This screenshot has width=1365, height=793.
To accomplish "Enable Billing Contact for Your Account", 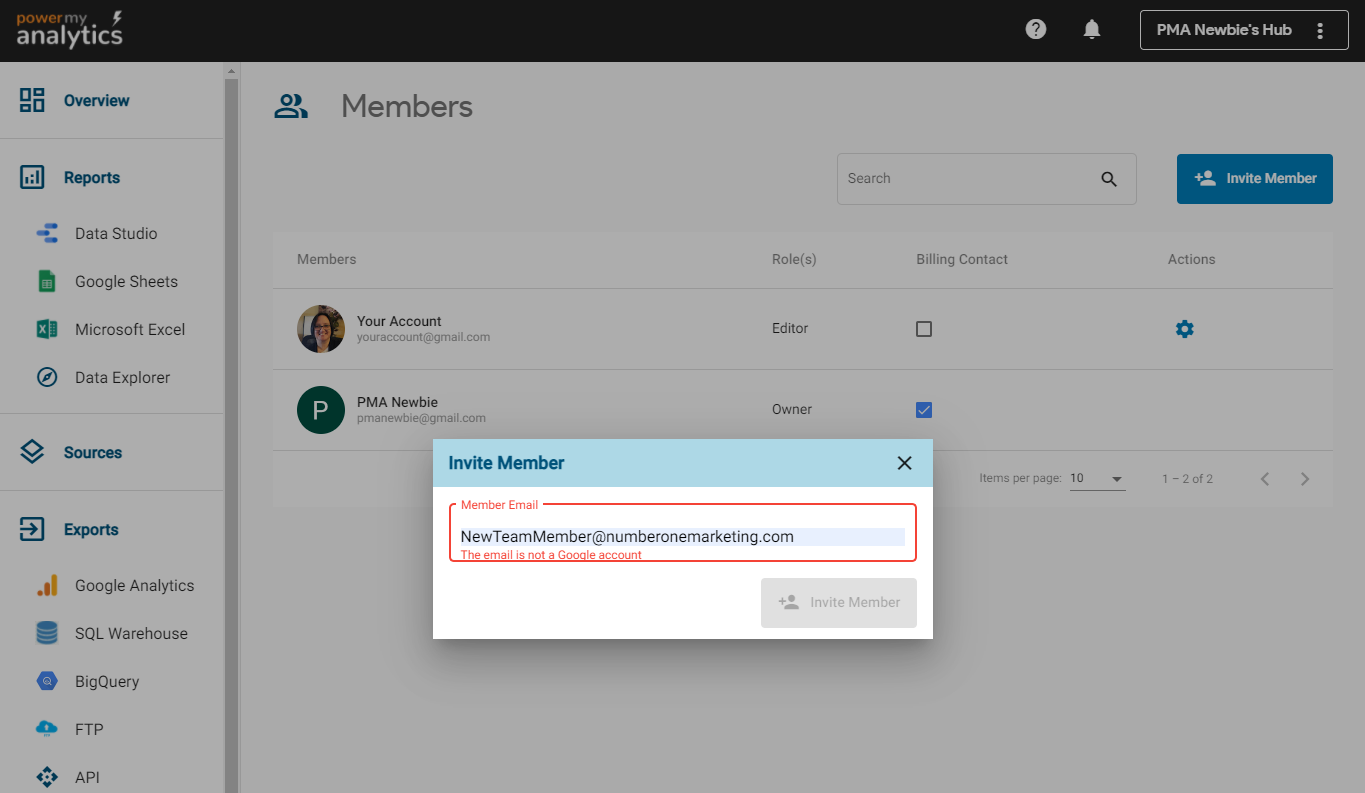I will click(924, 329).
